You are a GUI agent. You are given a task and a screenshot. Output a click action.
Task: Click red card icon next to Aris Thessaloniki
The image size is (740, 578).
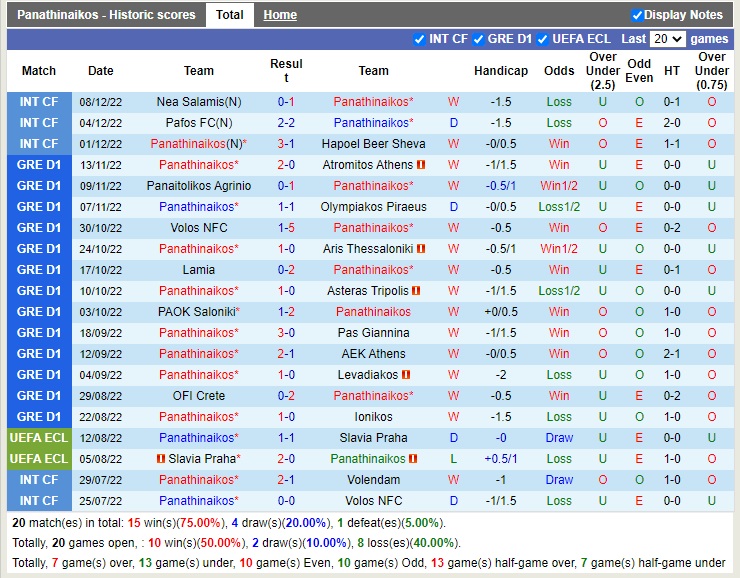(421, 249)
